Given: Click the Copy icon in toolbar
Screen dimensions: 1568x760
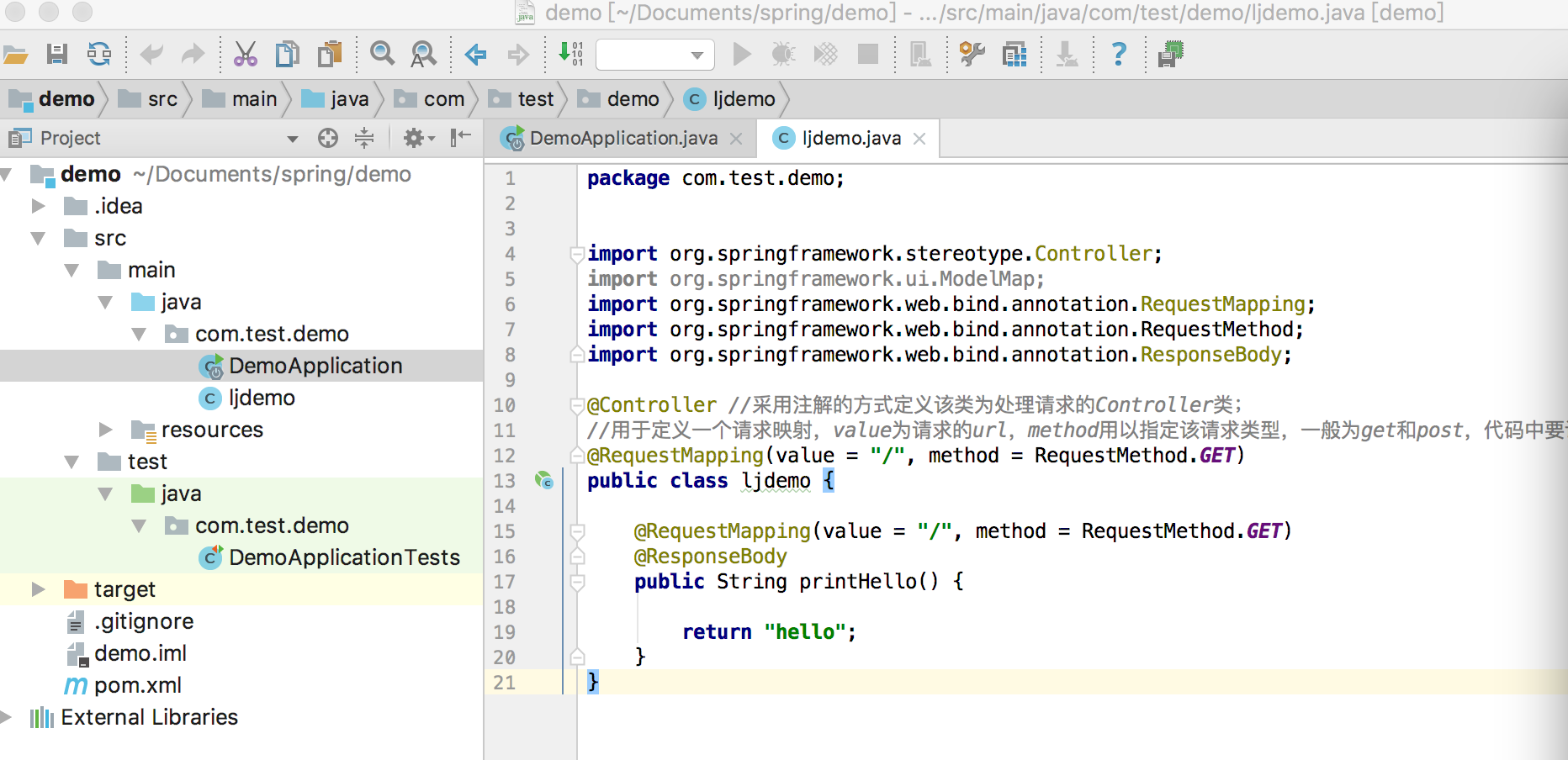Looking at the screenshot, I should pyautogui.click(x=288, y=55).
